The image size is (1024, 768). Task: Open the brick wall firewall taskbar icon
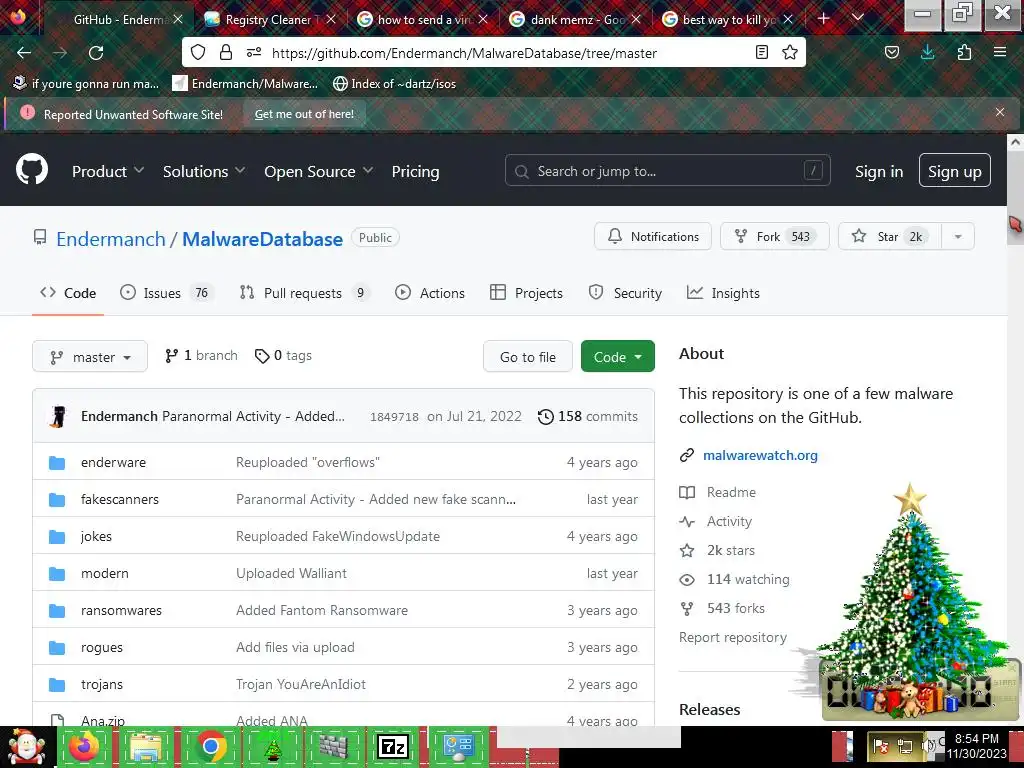click(x=332, y=747)
